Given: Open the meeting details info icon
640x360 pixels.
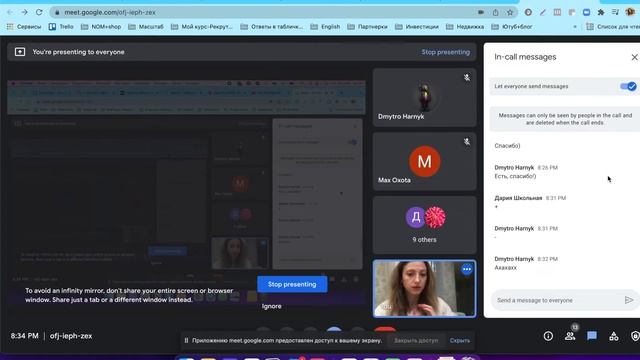Looking at the screenshot, I should click(548, 336).
